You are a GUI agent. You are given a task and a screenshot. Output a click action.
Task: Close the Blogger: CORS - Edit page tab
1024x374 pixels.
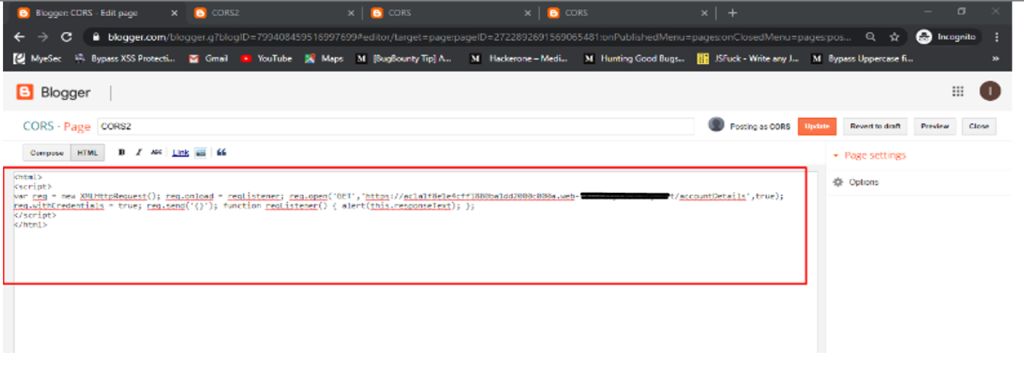click(x=174, y=13)
